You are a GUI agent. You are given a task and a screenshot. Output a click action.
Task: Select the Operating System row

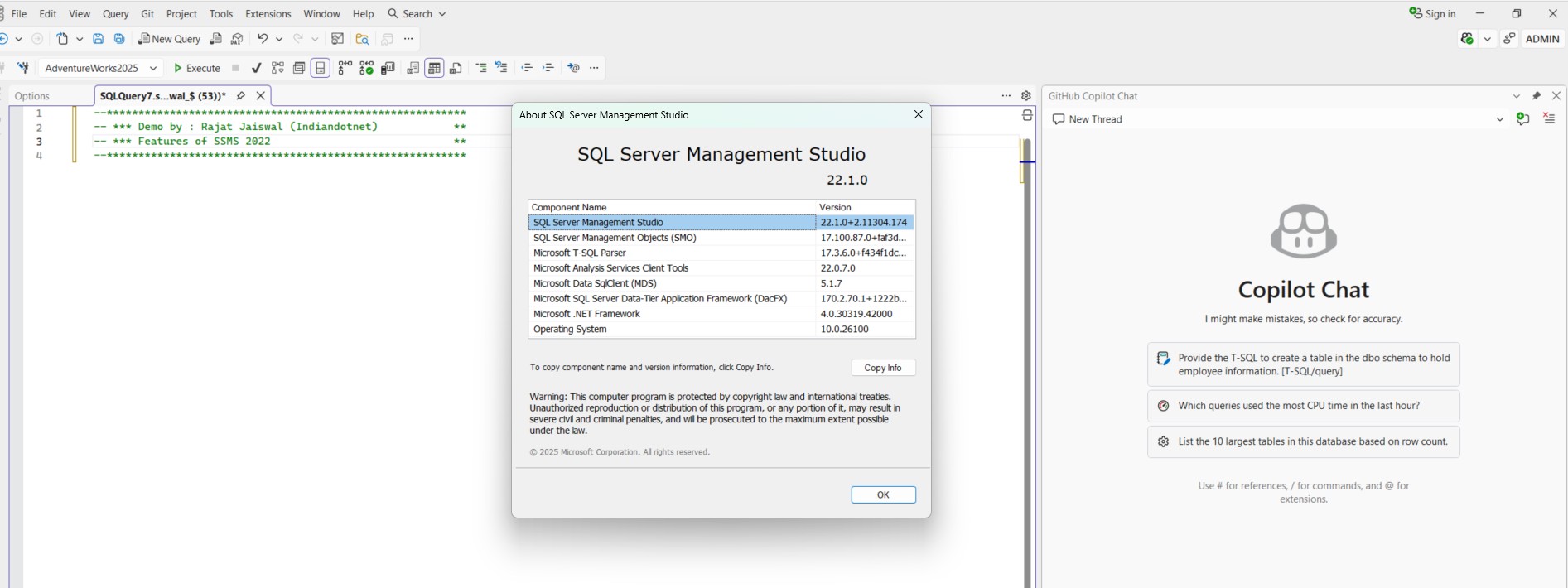(721, 329)
